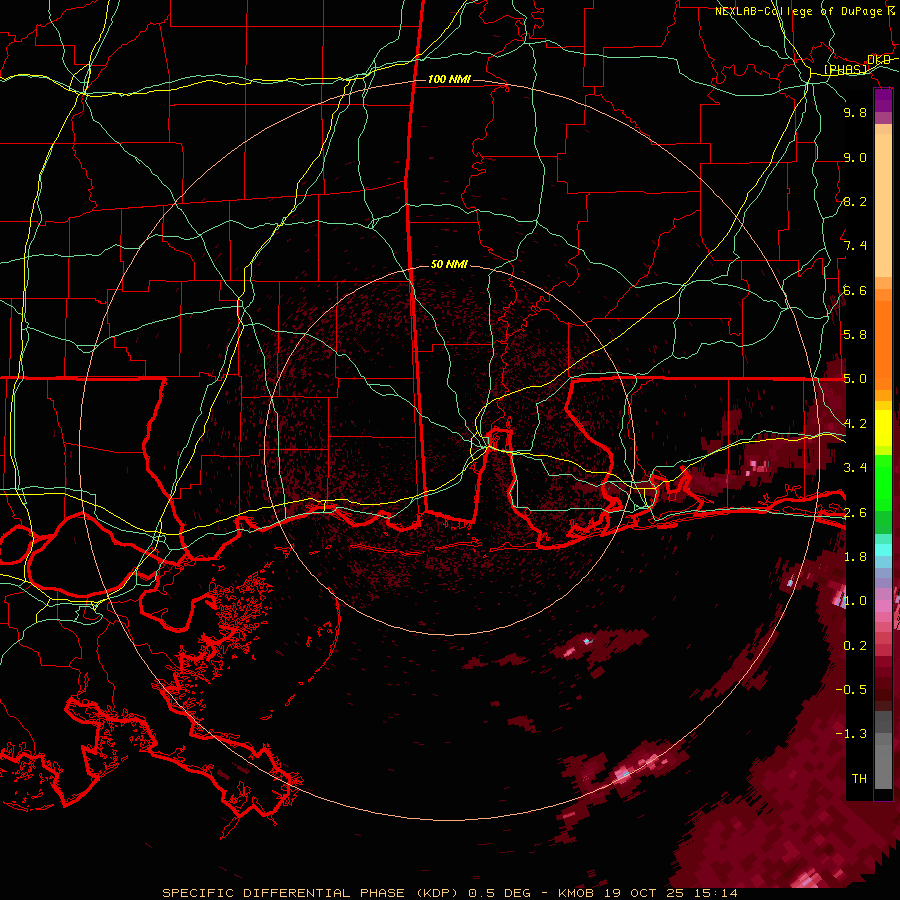Click the 8.2 value on the scale
This screenshot has height=900, width=900.
(855, 201)
